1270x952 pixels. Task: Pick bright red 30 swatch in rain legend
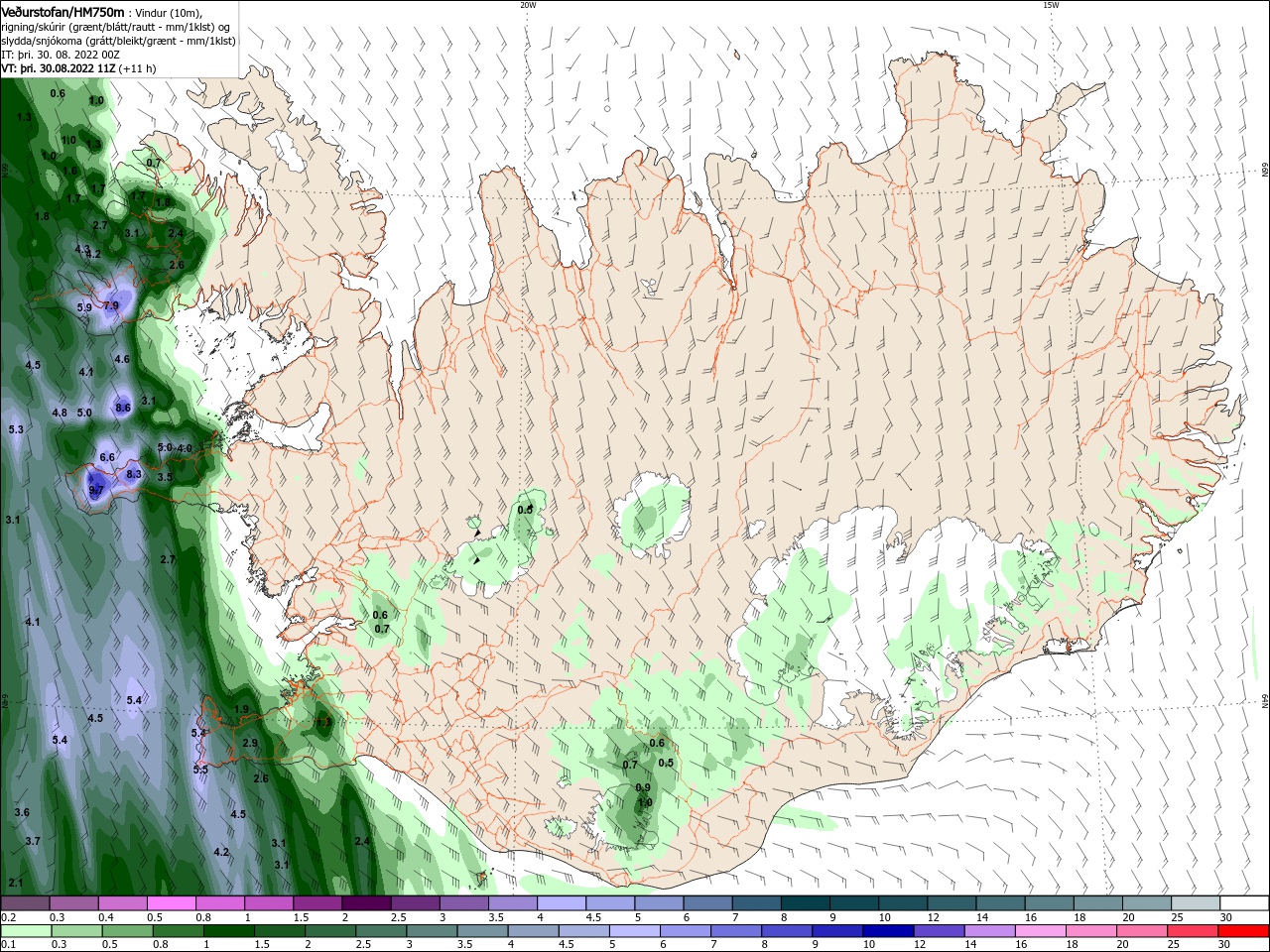tap(1244, 931)
